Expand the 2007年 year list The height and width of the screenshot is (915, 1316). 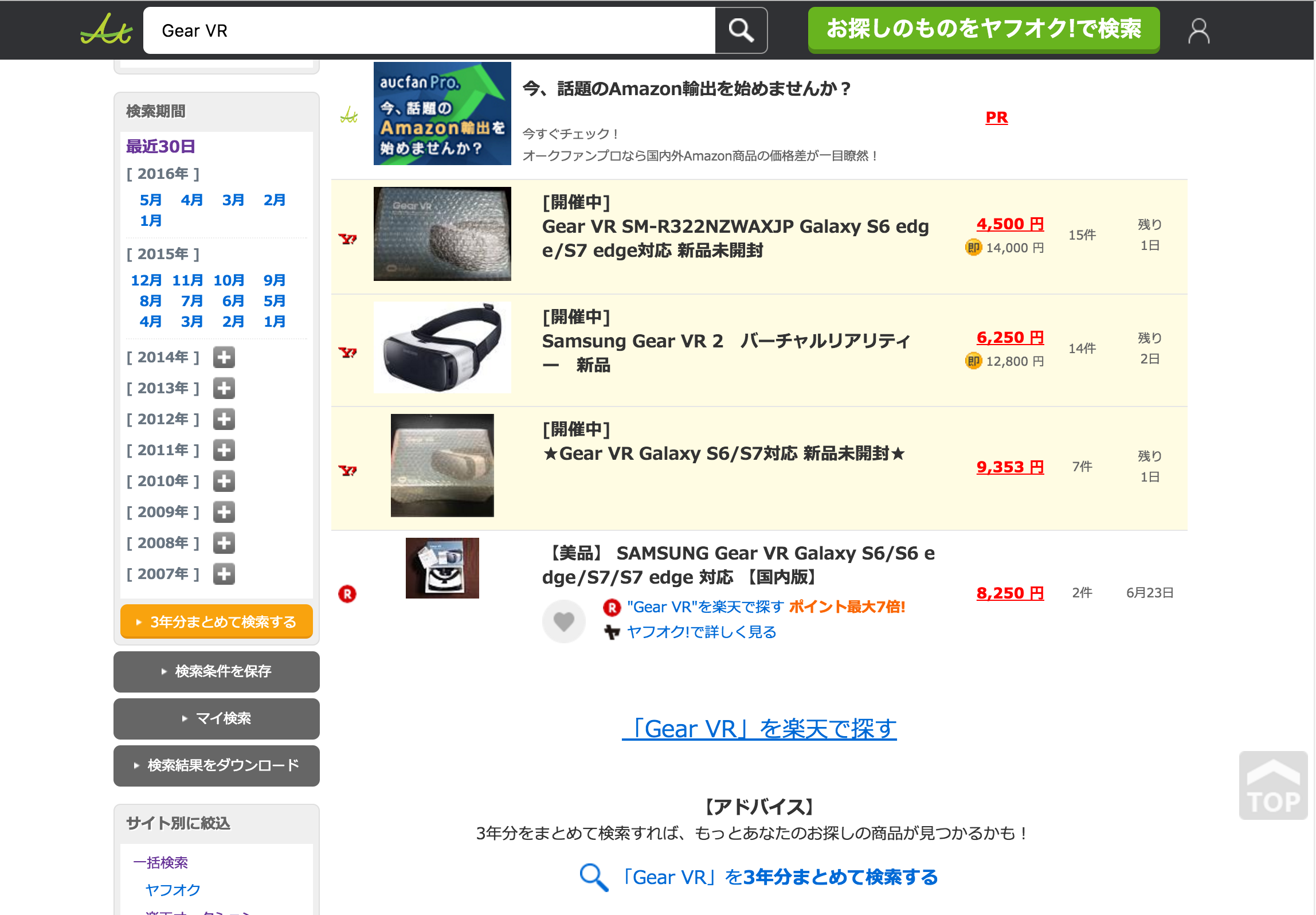(224, 574)
